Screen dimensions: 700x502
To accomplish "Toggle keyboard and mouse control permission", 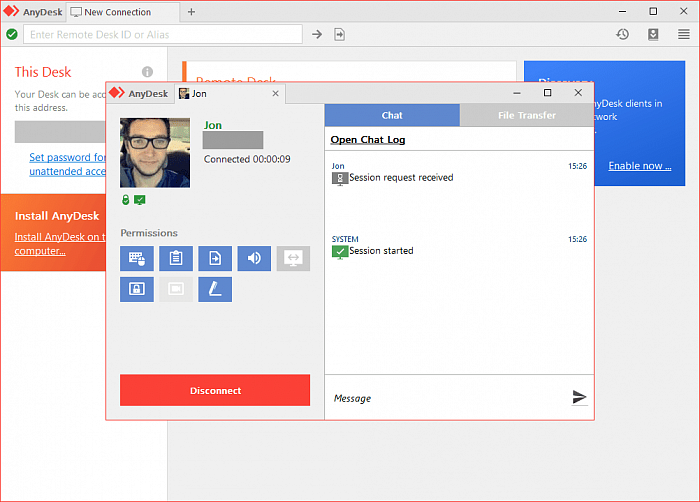I will click(x=136, y=259).
